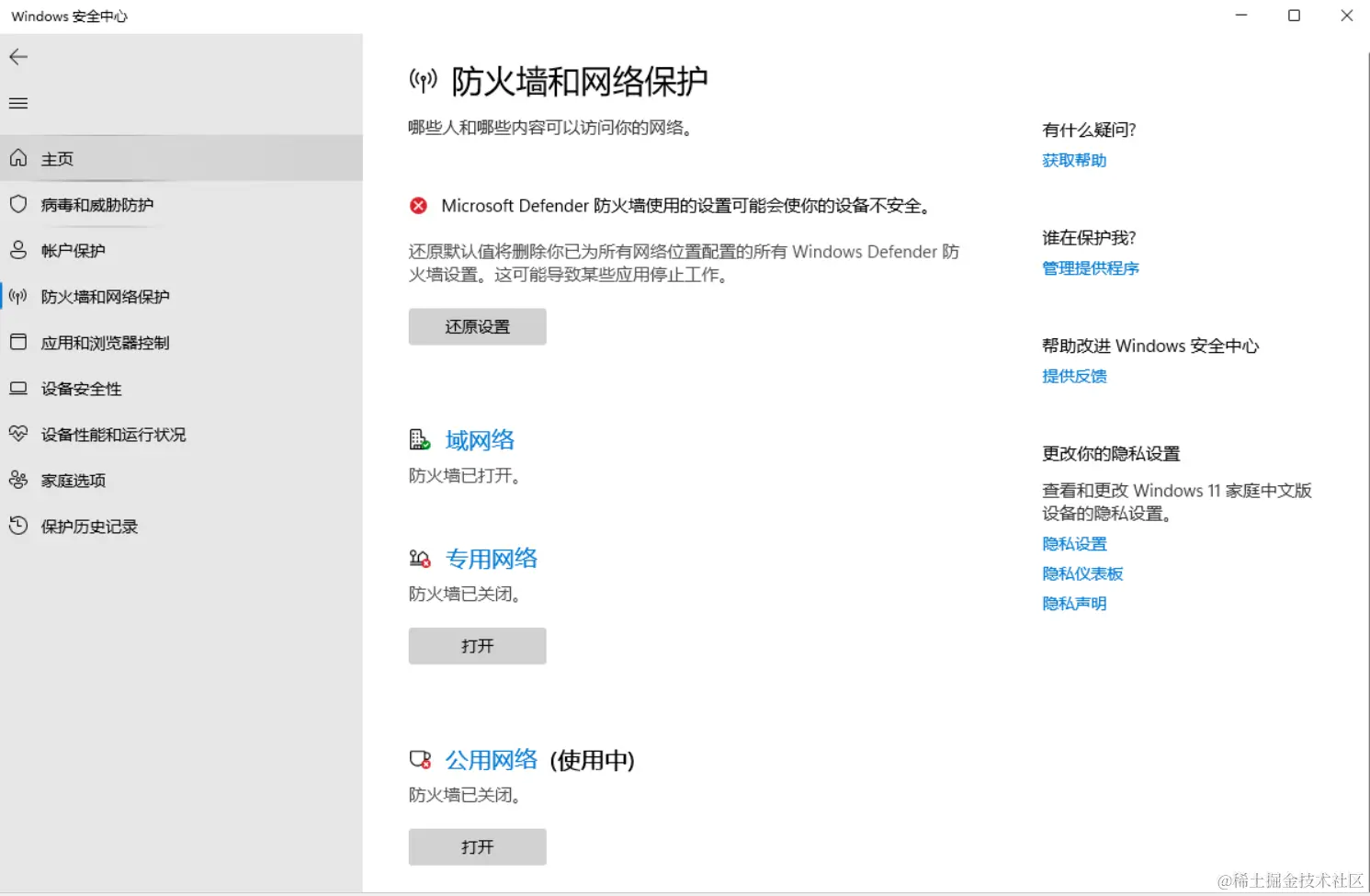
Task: Open 帐户保护 in the sidebar
Action: point(181,250)
